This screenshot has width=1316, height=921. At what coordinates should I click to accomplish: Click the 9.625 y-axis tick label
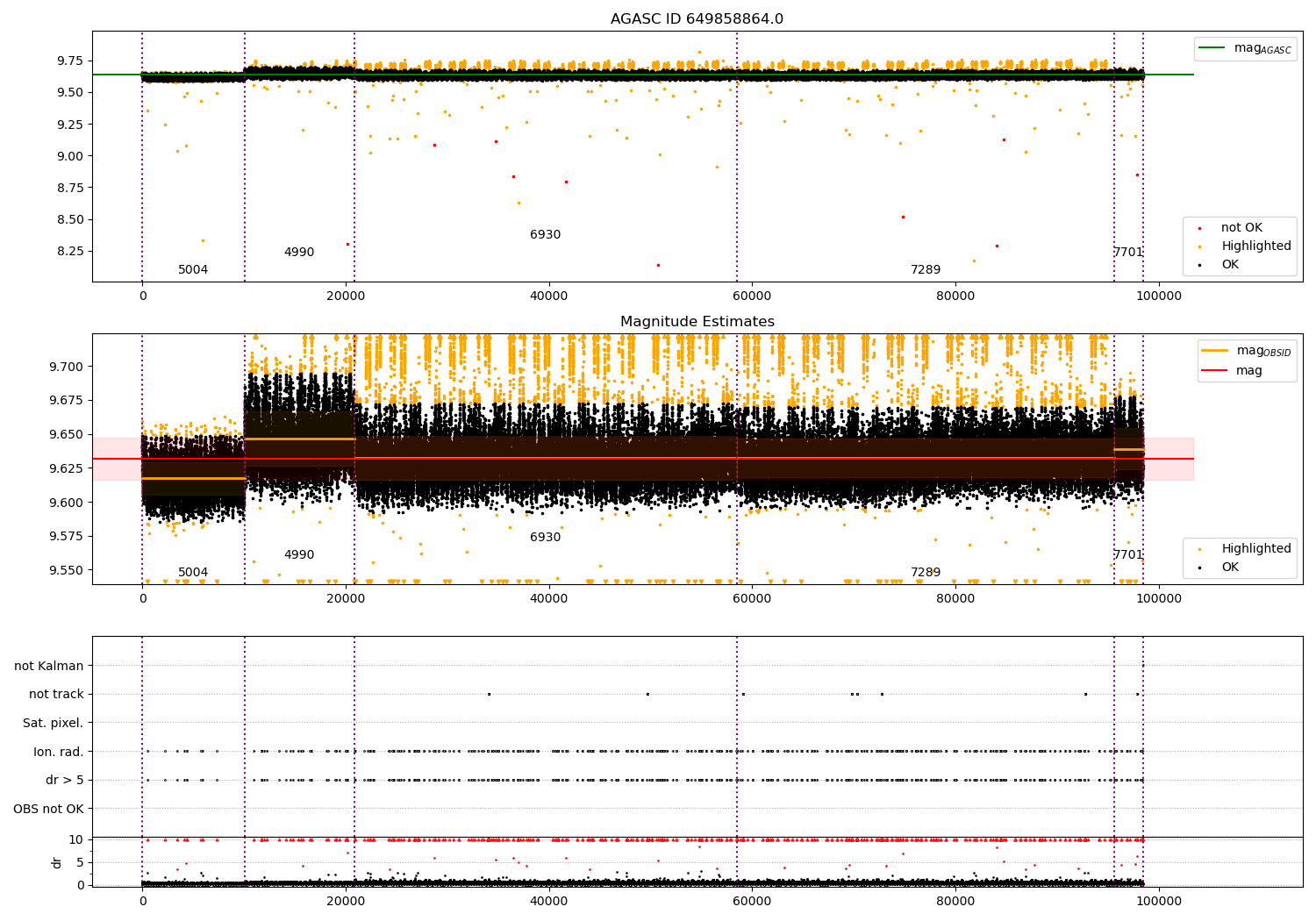tap(66, 469)
